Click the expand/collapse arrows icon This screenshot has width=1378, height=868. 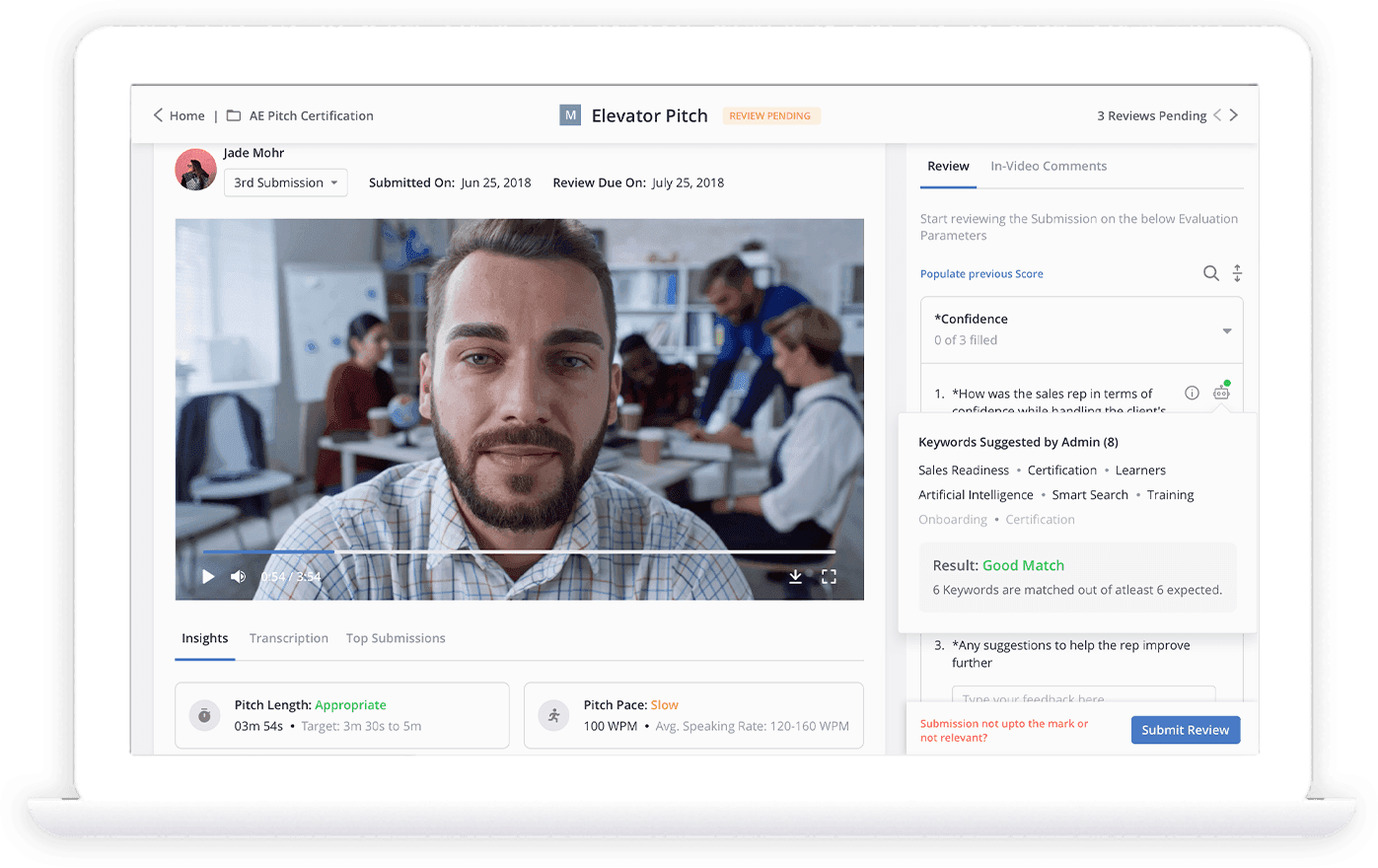pyautogui.click(x=1237, y=273)
